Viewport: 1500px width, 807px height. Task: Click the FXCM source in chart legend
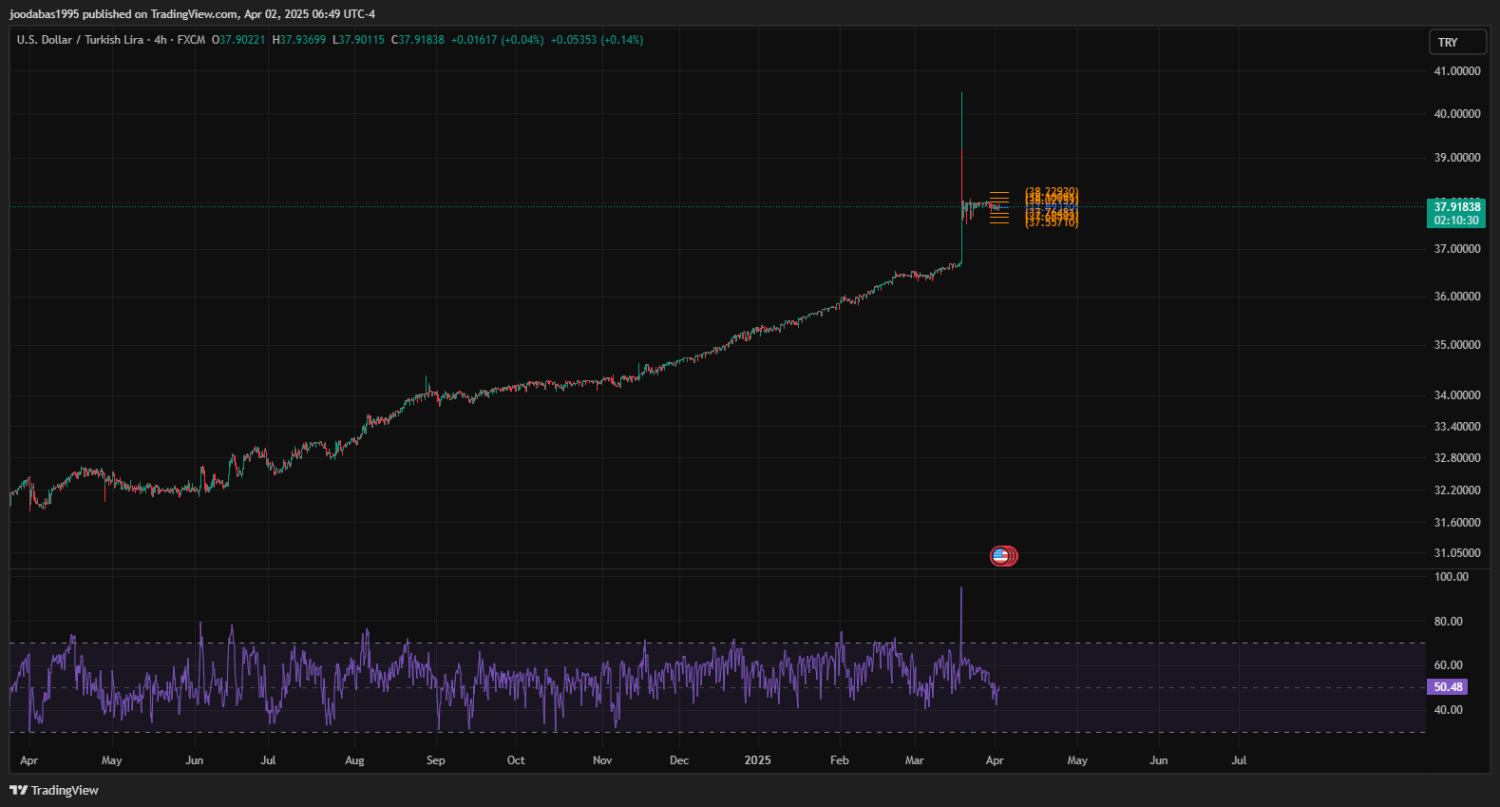[191, 40]
